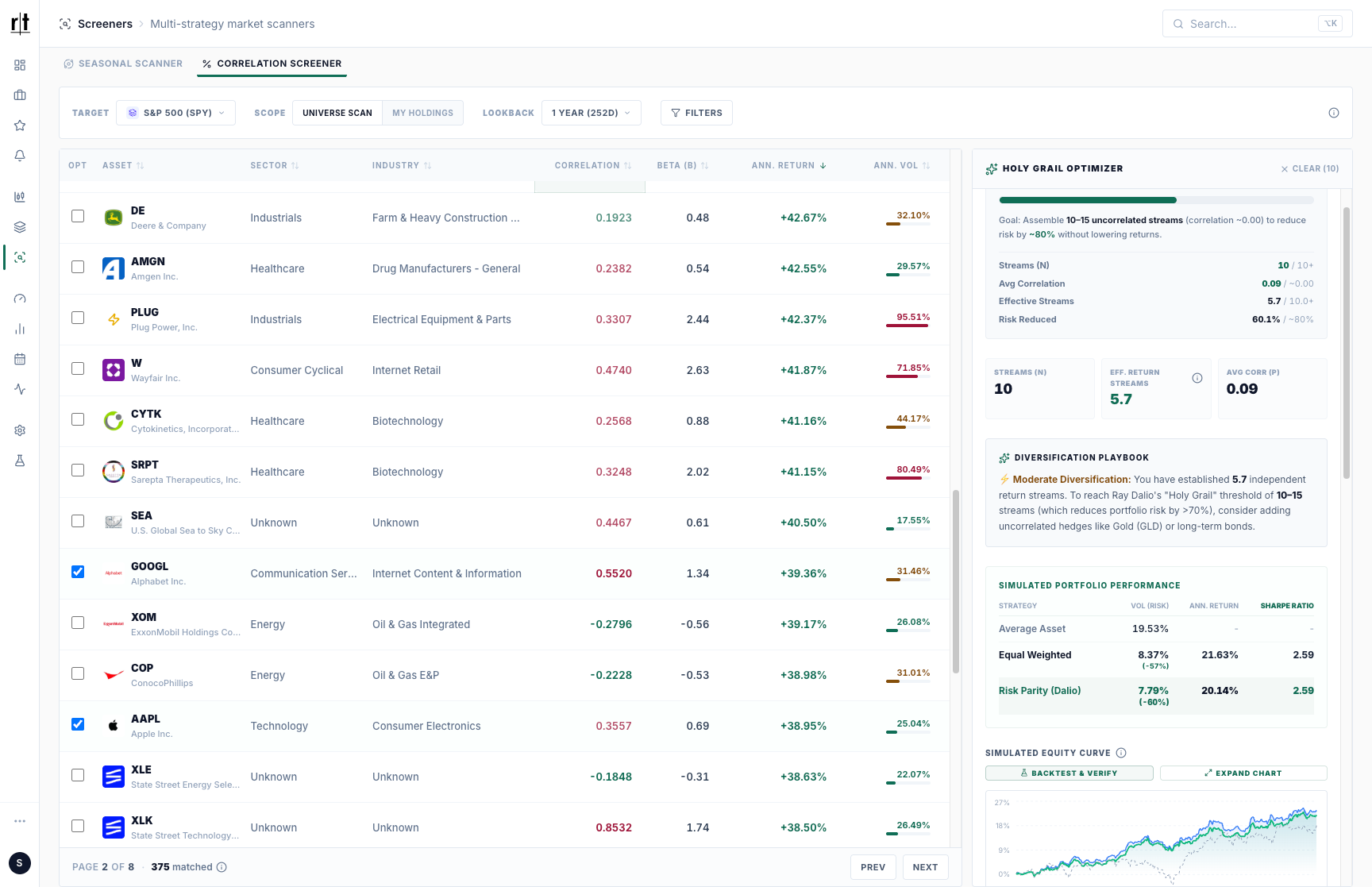Click the XLK State Street logo

(114, 827)
